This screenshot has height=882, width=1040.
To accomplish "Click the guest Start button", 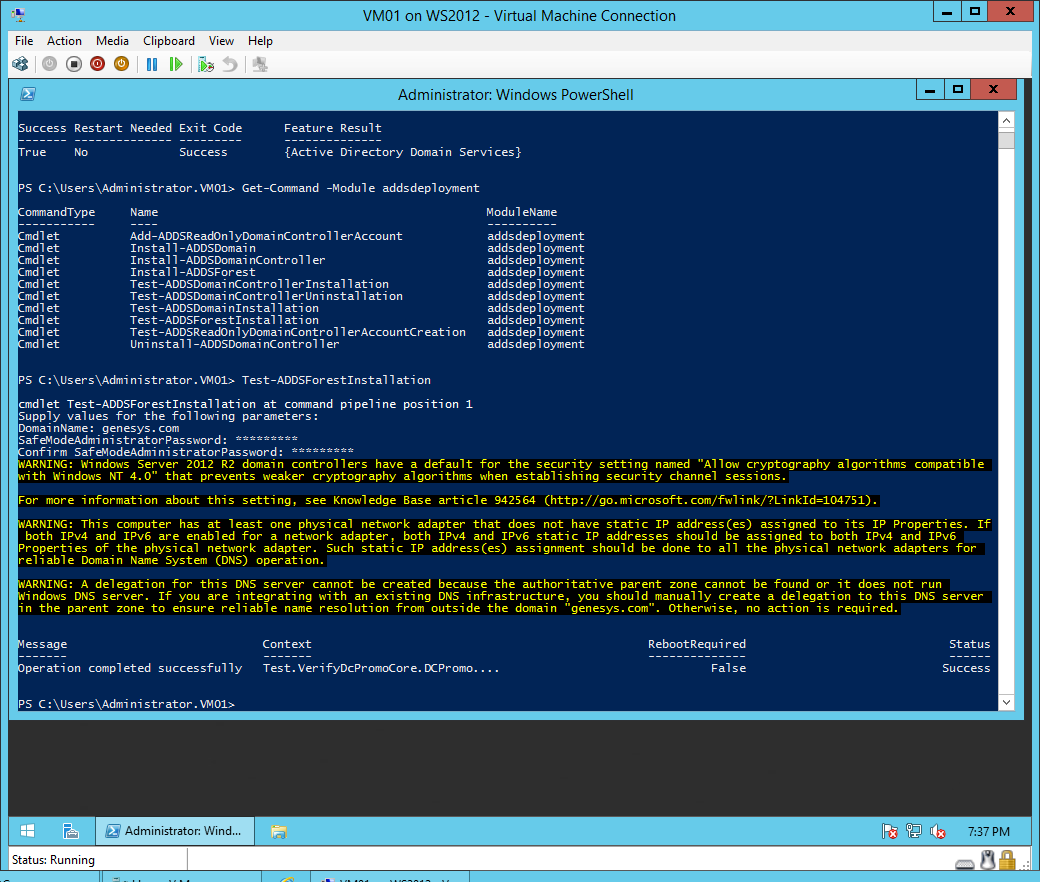I will tap(28, 831).
